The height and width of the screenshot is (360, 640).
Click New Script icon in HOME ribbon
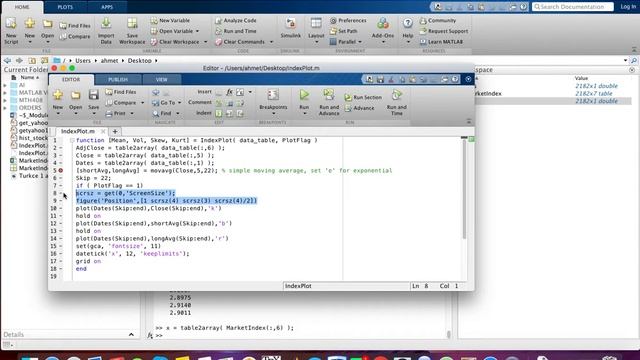point(11,24)
